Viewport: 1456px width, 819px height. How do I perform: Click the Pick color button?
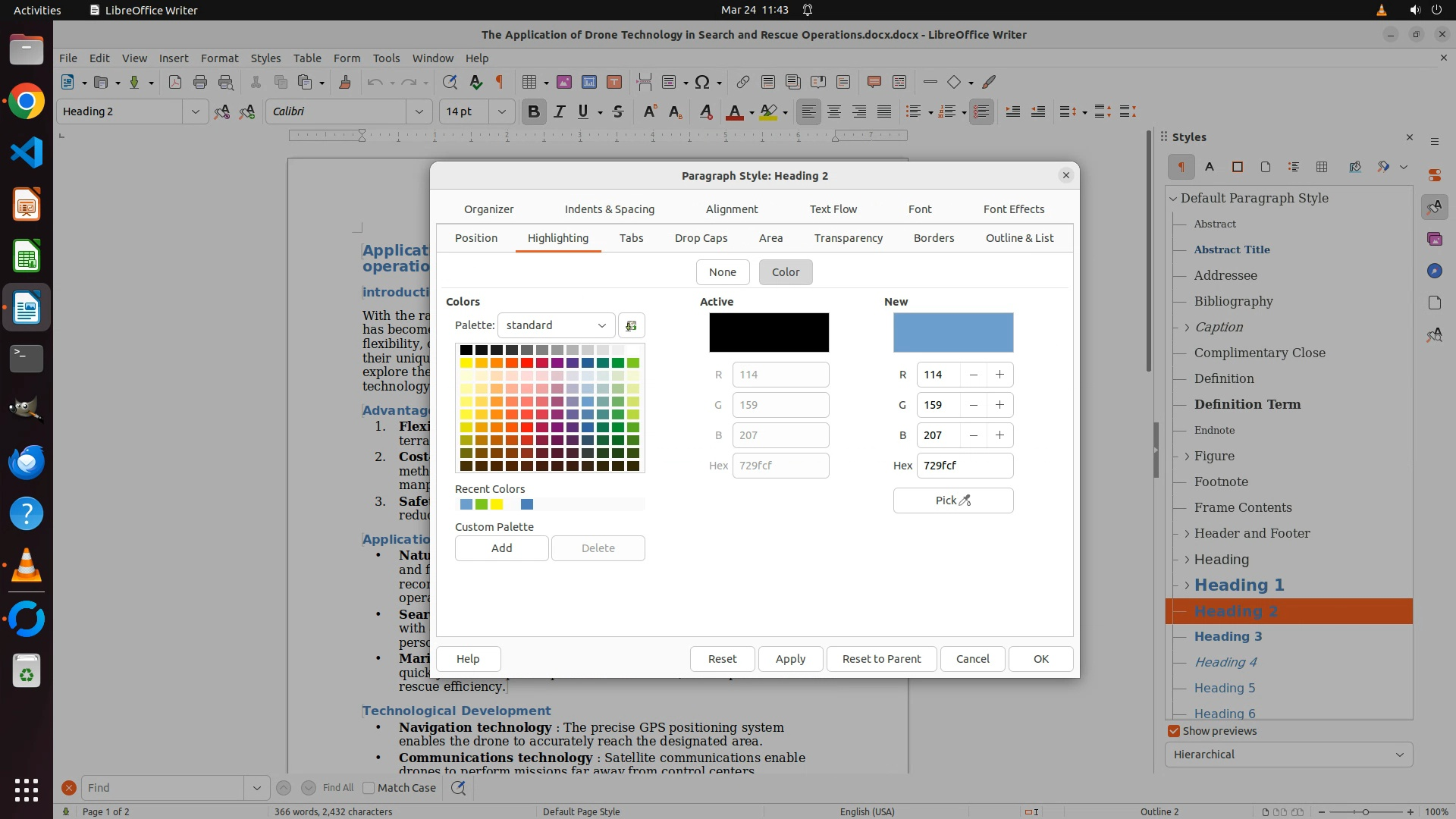point(952,500)
